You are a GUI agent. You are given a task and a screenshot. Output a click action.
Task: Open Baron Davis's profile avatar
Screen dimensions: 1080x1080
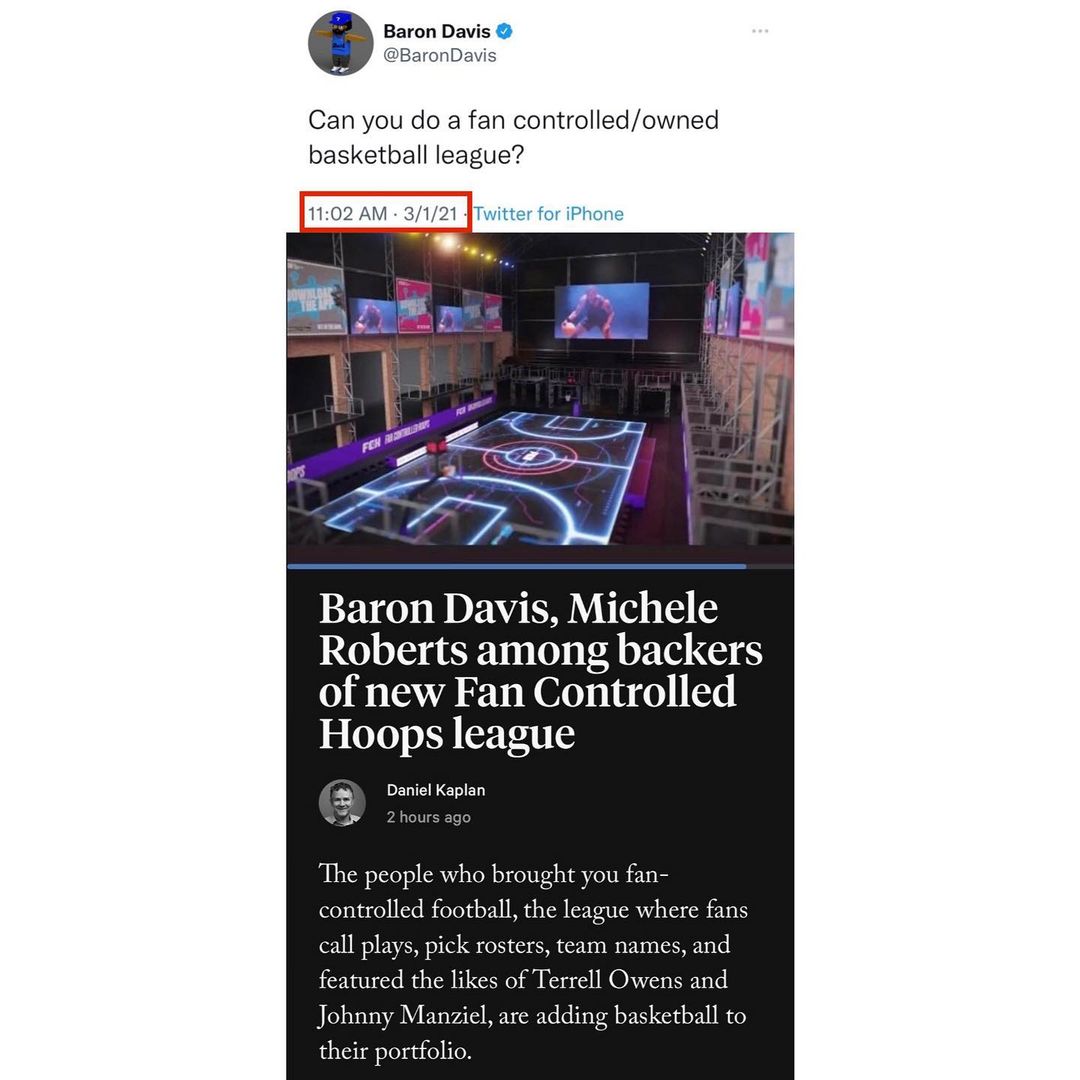pyautogui.click(x=340, y=43)
